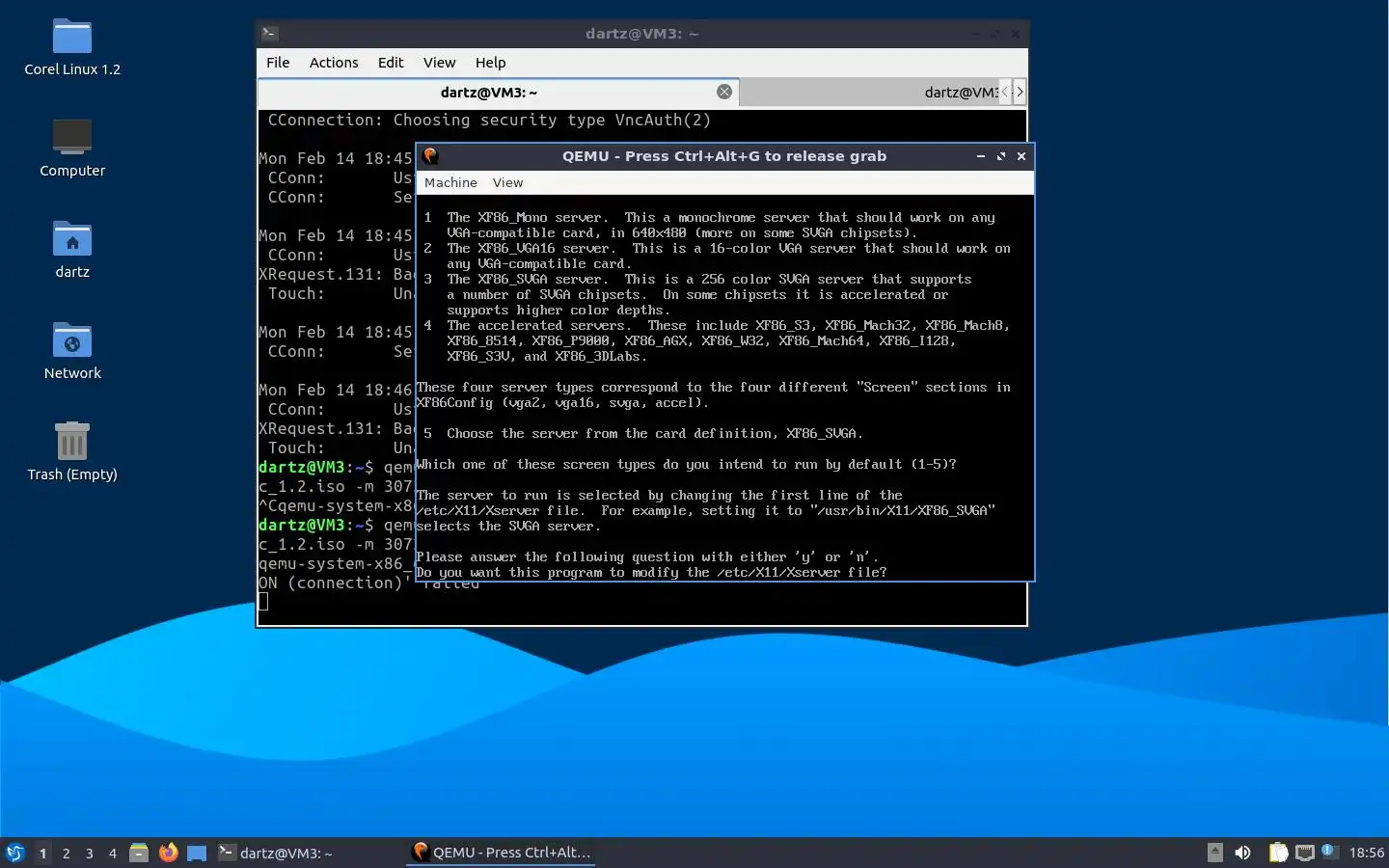Open the update notification tray icon
This screenshot has height=868, width=1389.
click(1328, 851)
